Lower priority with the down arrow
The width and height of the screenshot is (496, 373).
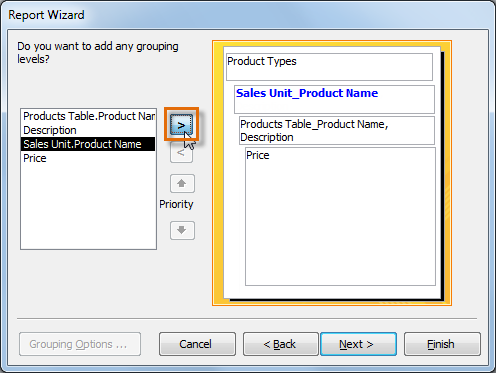pos(182,230)
